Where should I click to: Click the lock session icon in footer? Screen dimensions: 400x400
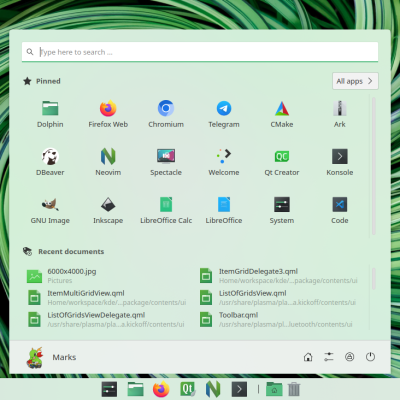point(350,357)
